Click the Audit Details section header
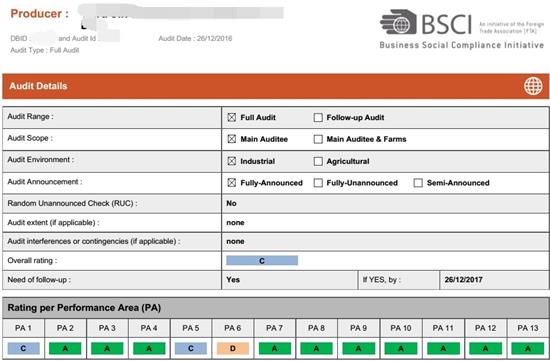550x361 pixels. click(275, 86)
